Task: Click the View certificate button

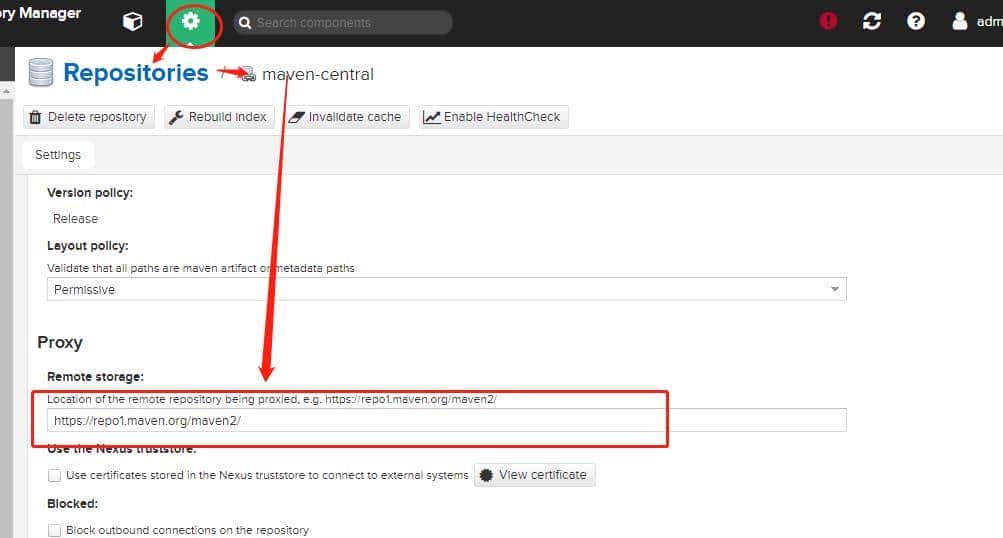Action: point(535,475)
